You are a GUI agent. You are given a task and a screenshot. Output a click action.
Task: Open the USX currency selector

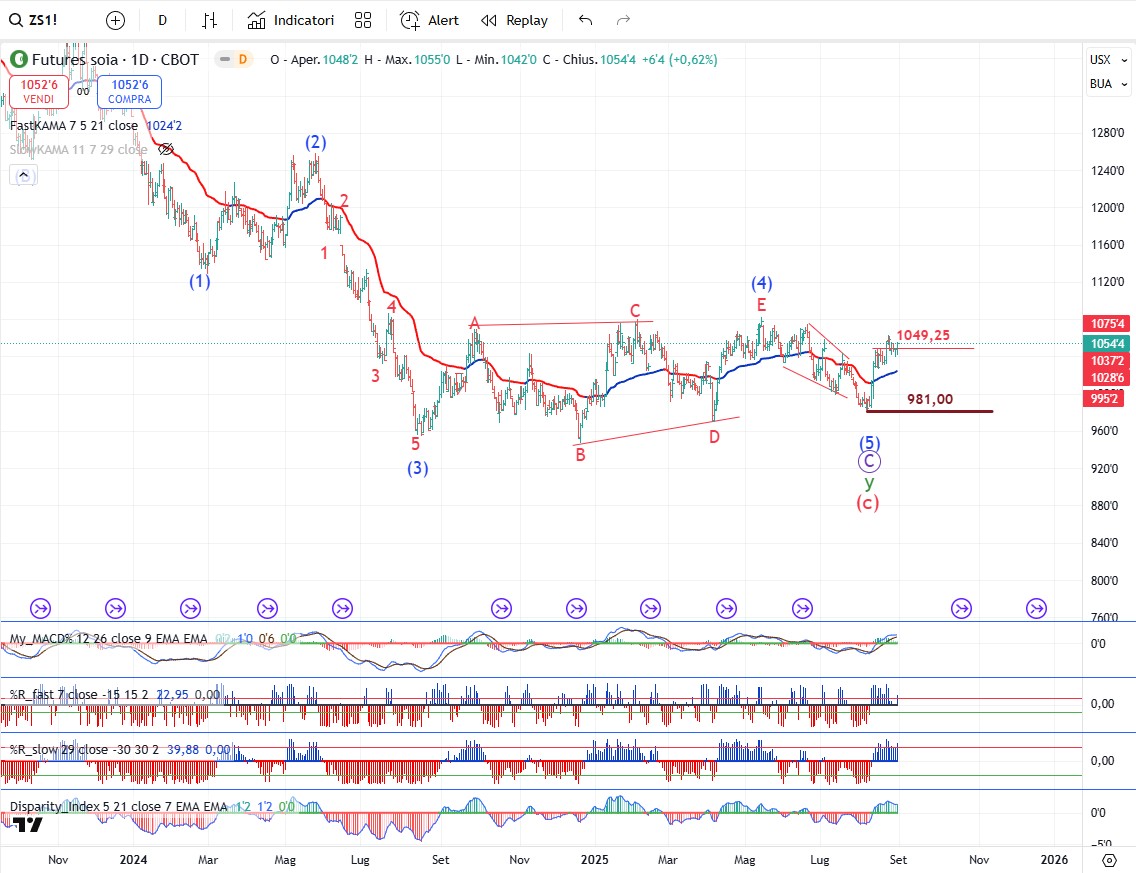[1100, 60]
